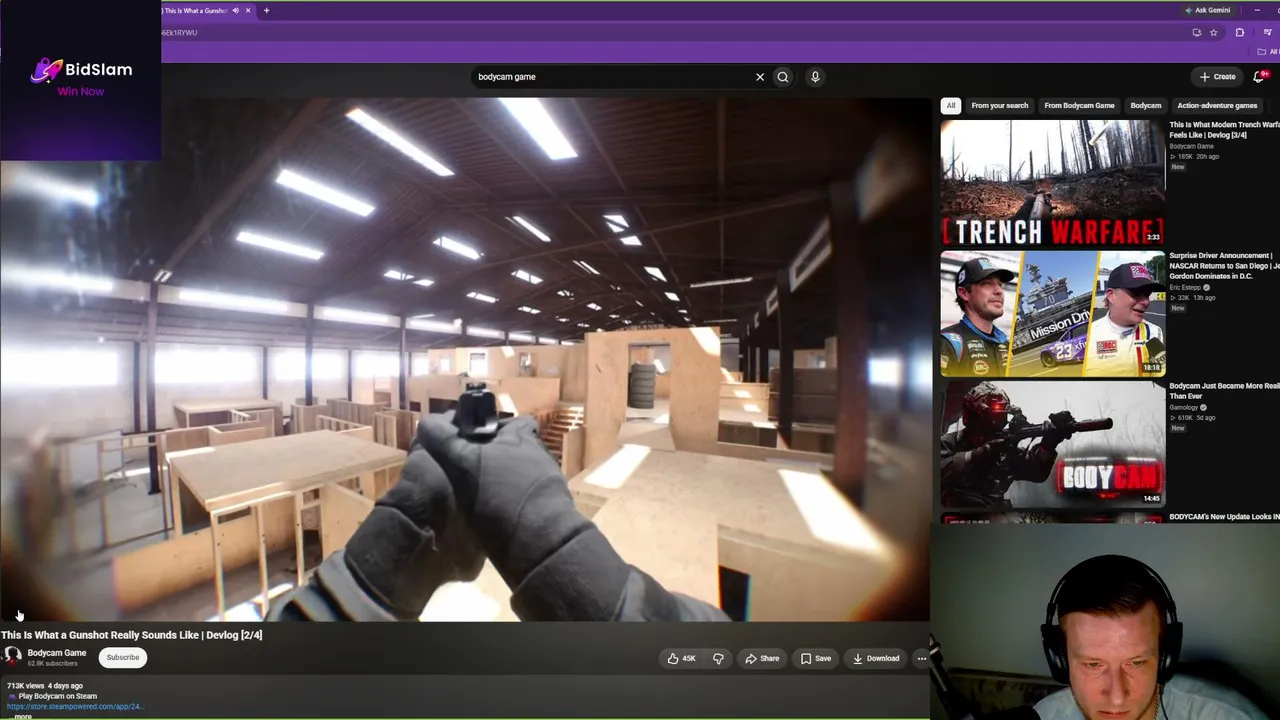The width and height of the screenshot is (1280, 720).
Task: Click the Ask Gemini button
Action: (x=1207, y=10)
